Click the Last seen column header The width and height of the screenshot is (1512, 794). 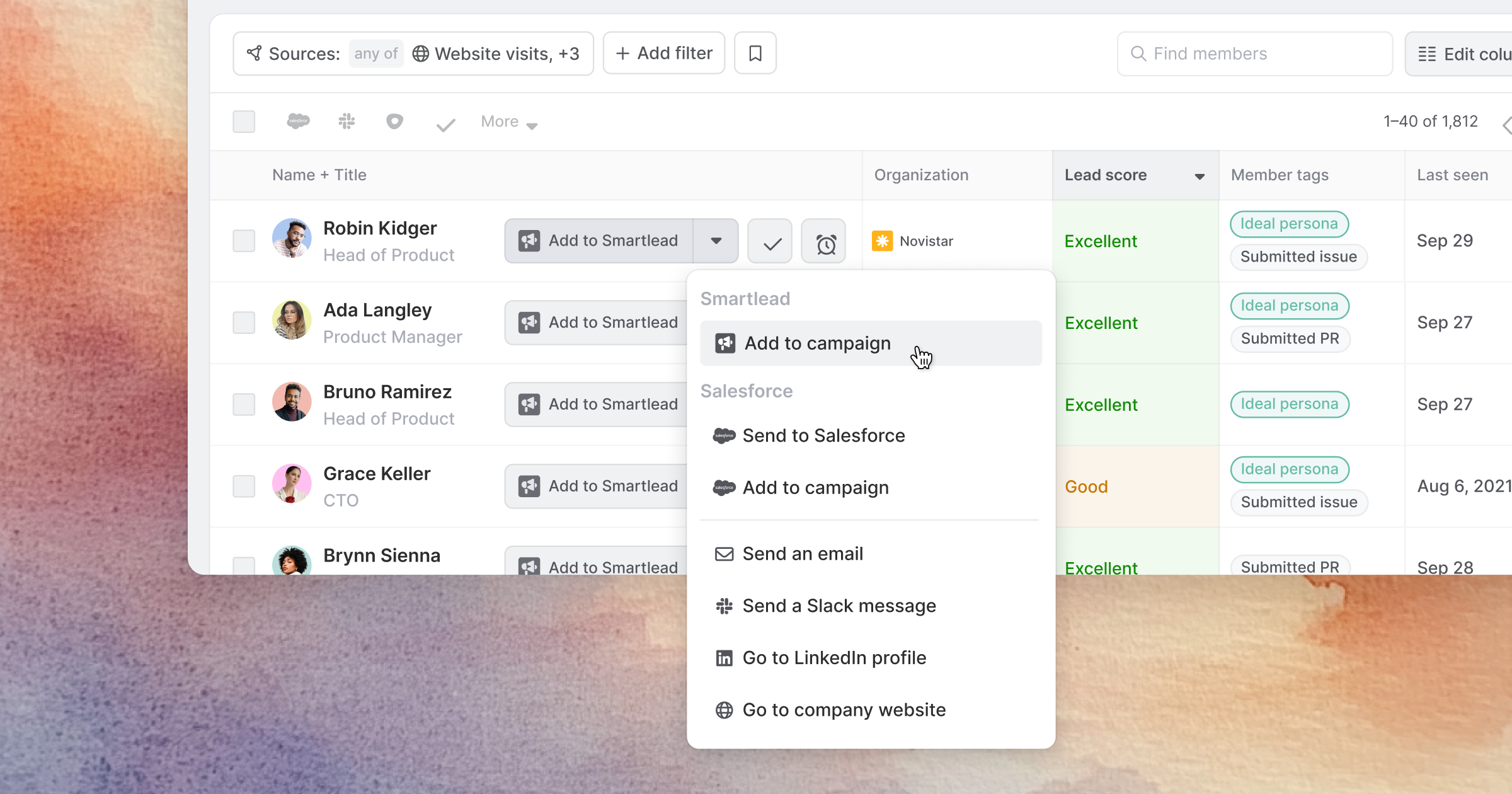coord(1453,175)
